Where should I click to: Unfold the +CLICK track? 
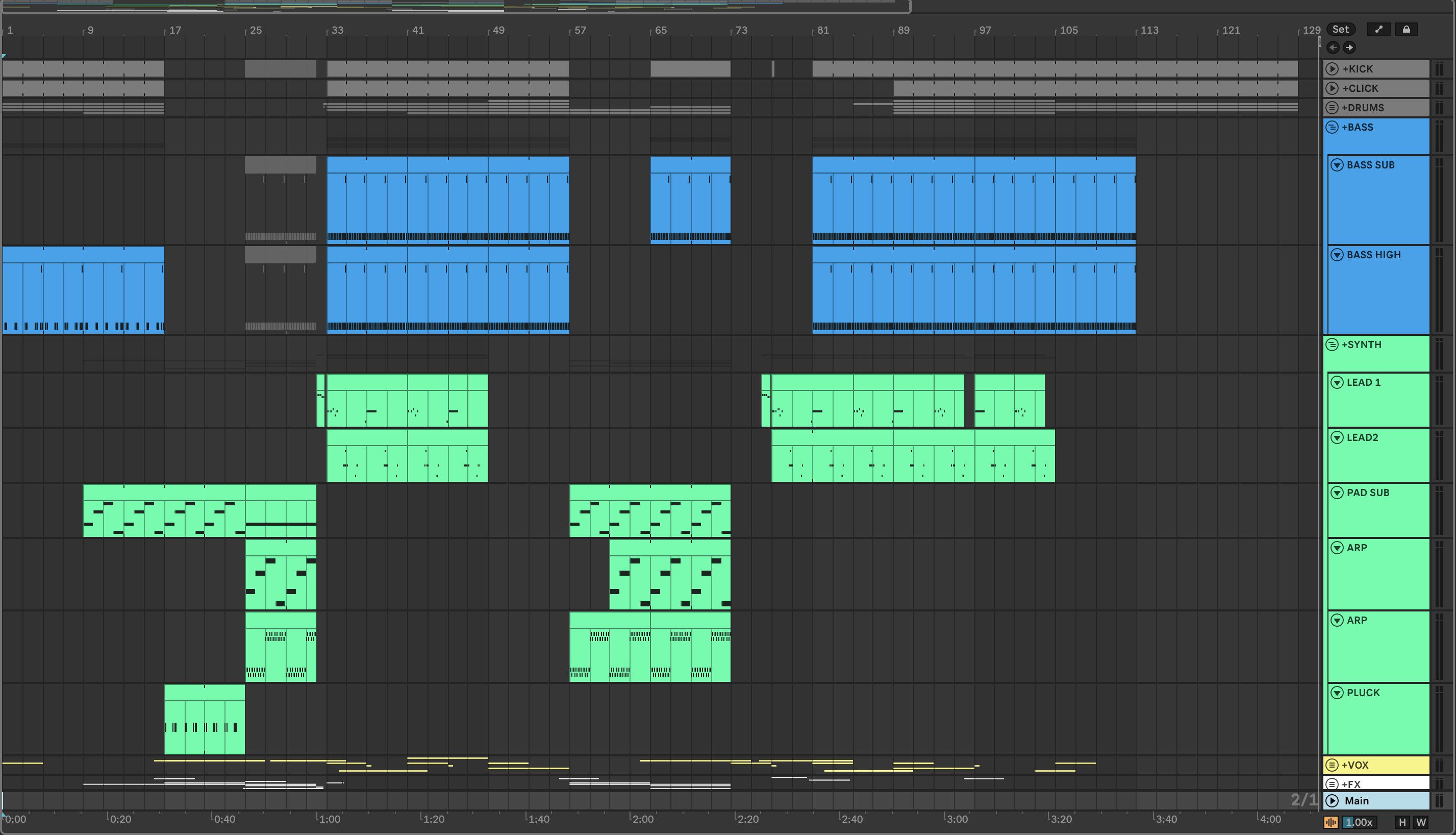tap(1332, 88)
